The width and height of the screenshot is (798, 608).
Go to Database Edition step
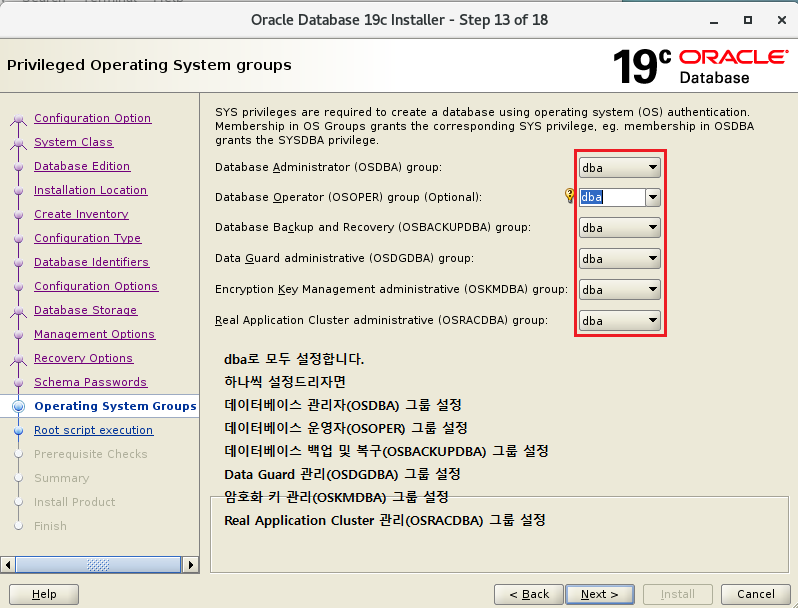click(82, 166)
